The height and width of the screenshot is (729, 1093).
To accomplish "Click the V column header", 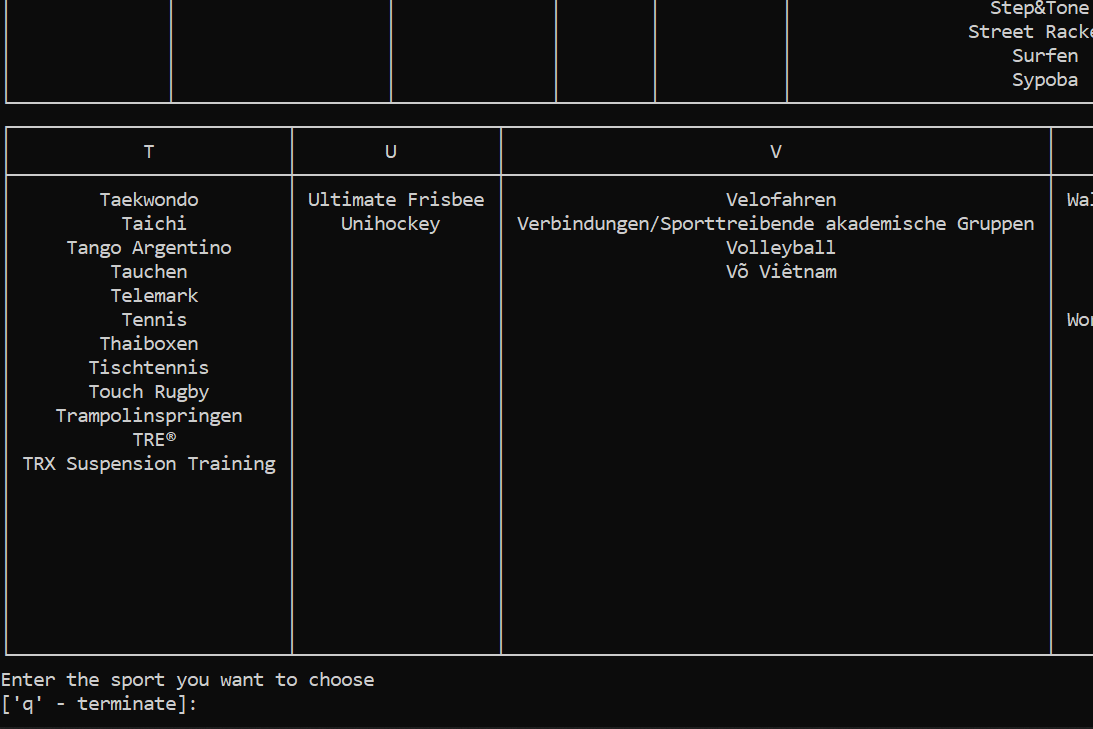I will 776,152.
